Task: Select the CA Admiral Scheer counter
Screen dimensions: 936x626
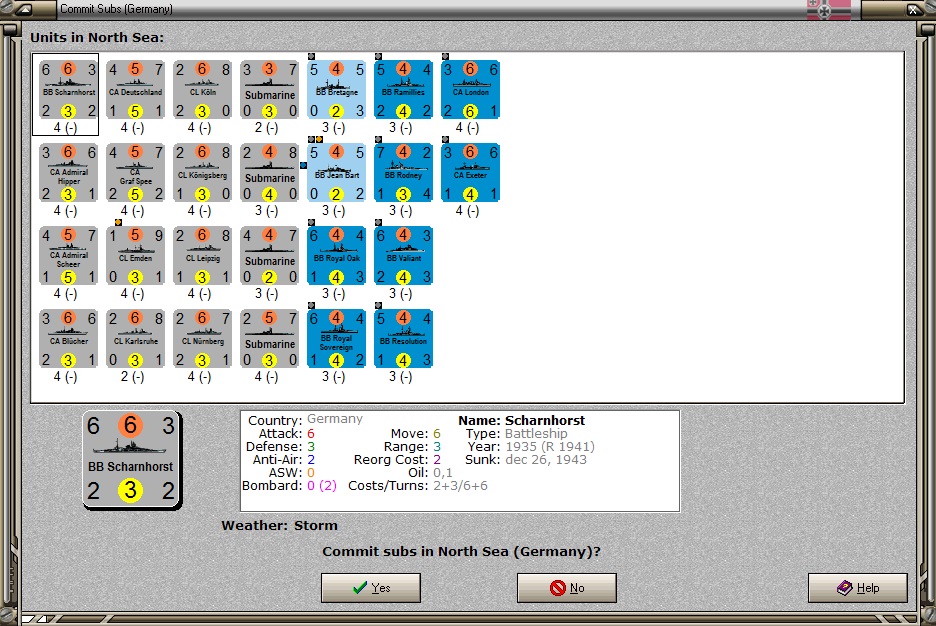Action: tap(68, 255)
